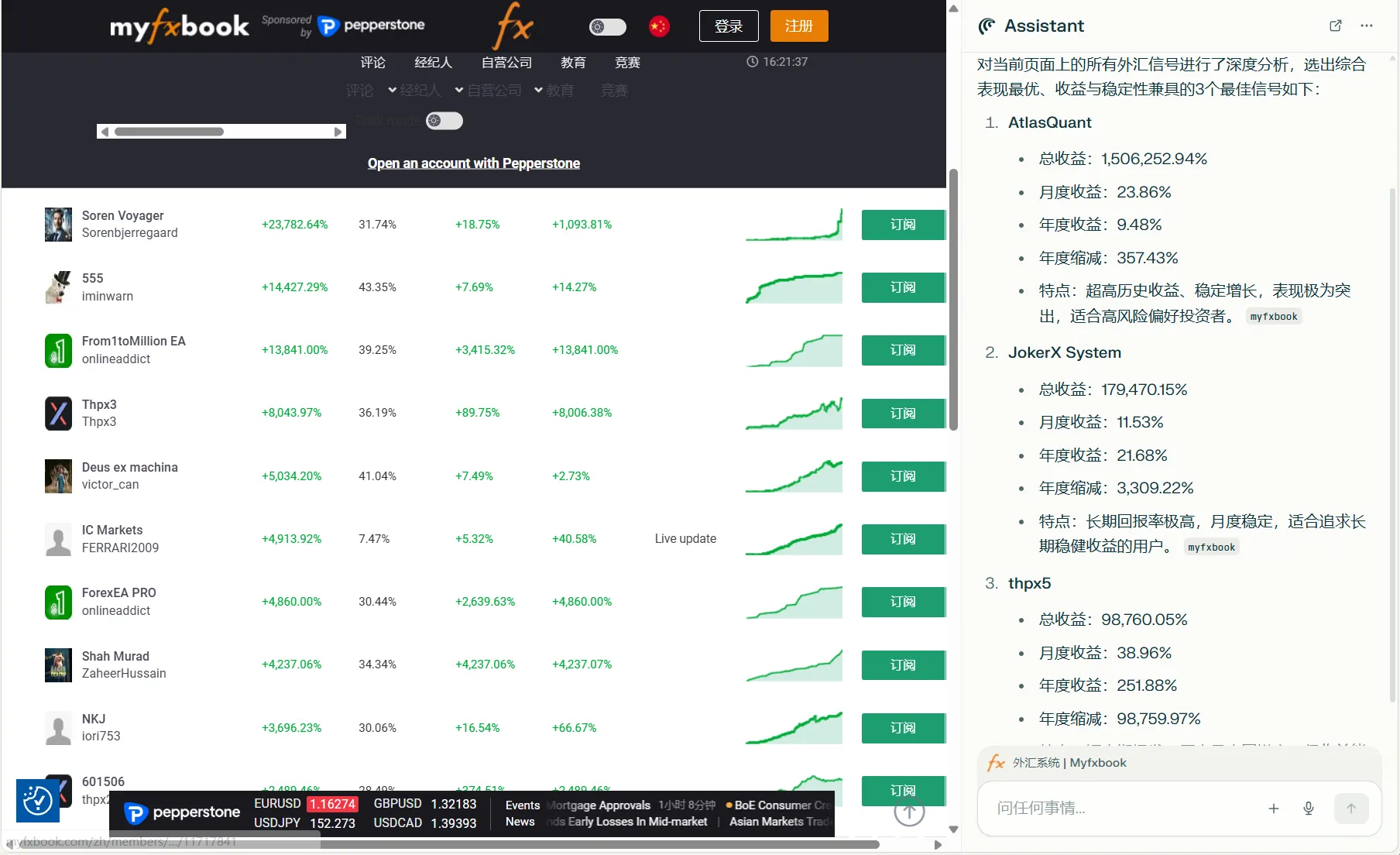Expand the chevron next to faded 自营公司
This screenshot has width=1400, height=855.
tap(459, 91)
